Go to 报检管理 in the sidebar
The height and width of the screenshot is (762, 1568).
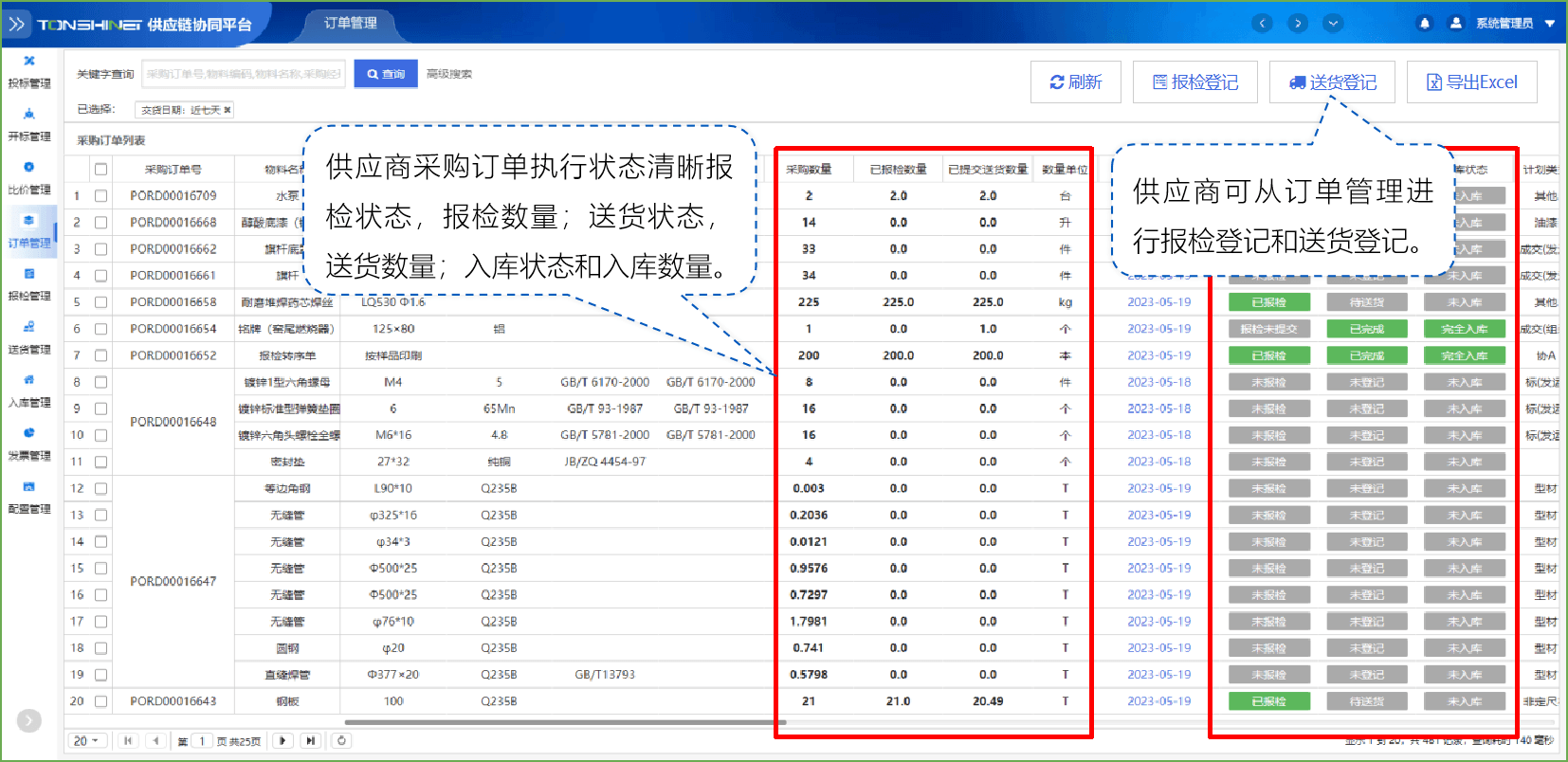[29, 284]
